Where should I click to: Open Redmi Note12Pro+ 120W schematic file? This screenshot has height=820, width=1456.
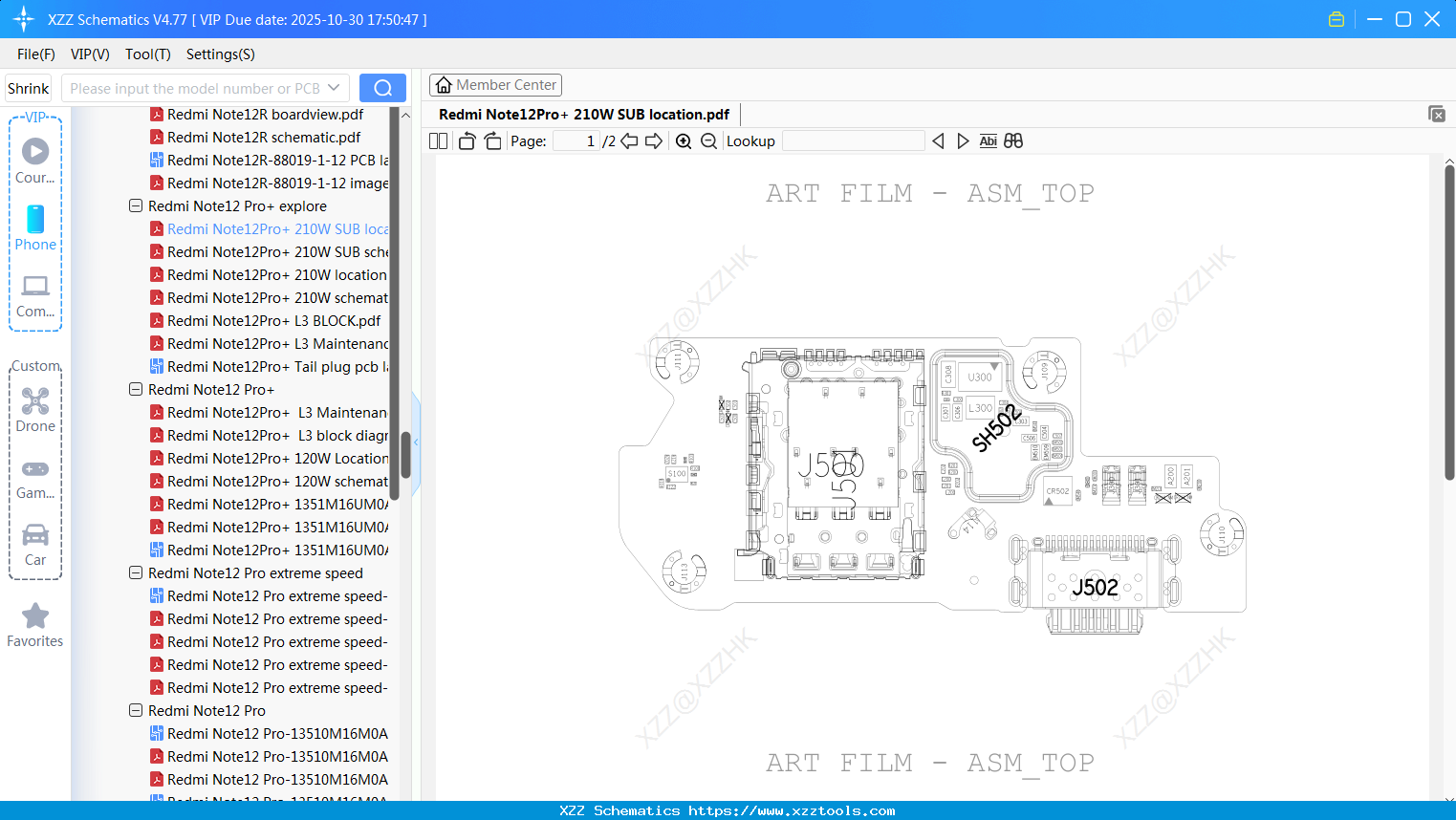tap(270, 481)
